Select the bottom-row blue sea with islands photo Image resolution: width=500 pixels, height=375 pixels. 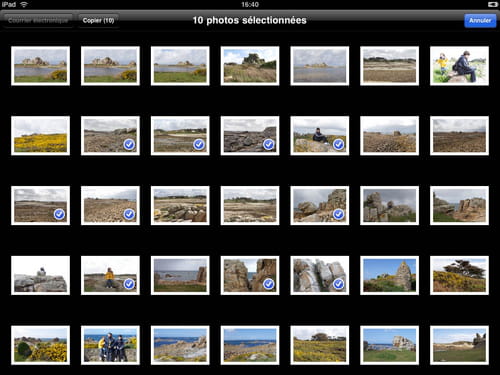tap(250, 345)
